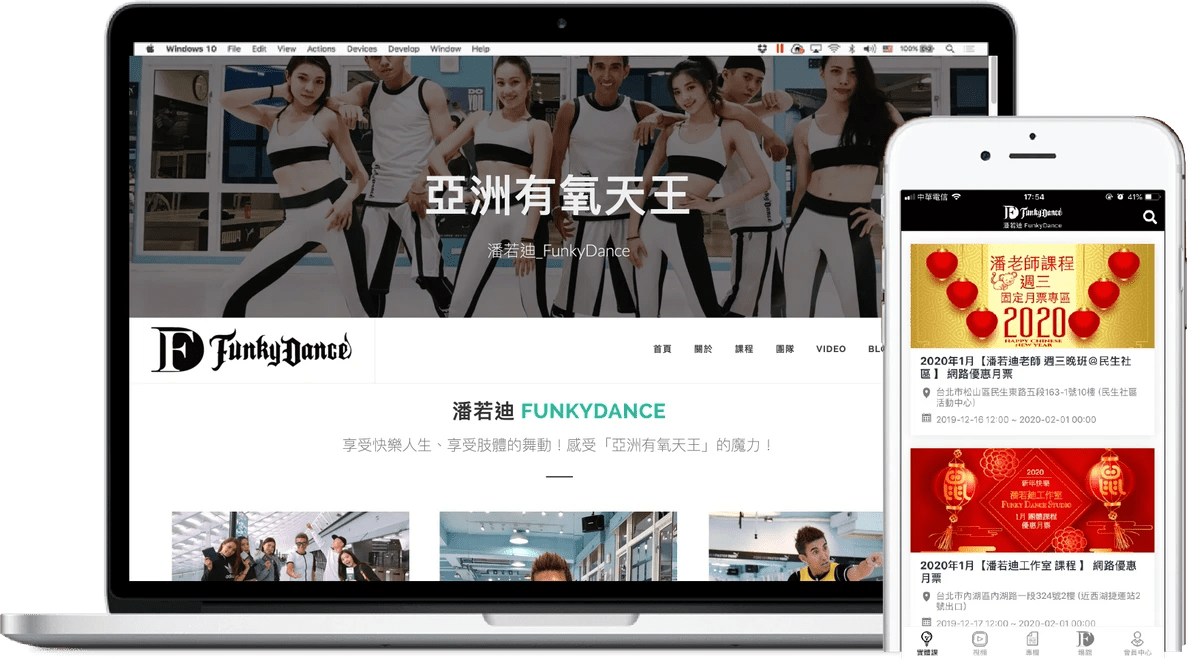Open the Develop menu
Screen dimensions: 1200x659
pyautogui.click(x=404, y=49)
